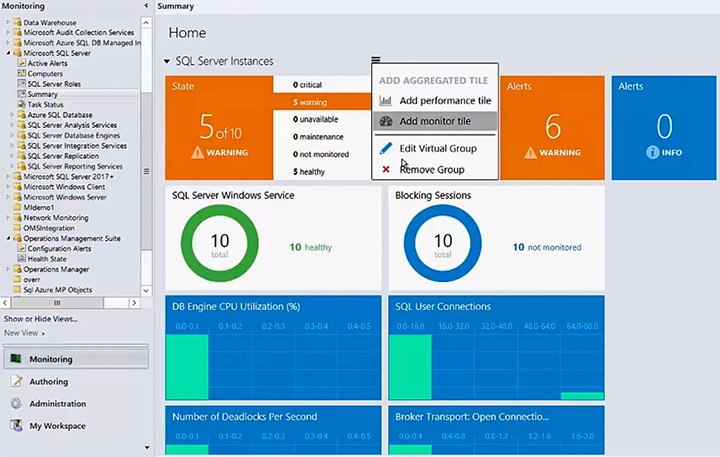Click the warning triangle icon on State tile
Image resolution: width=720 pixels, height=457 pixels.
(x=197, y=152)
